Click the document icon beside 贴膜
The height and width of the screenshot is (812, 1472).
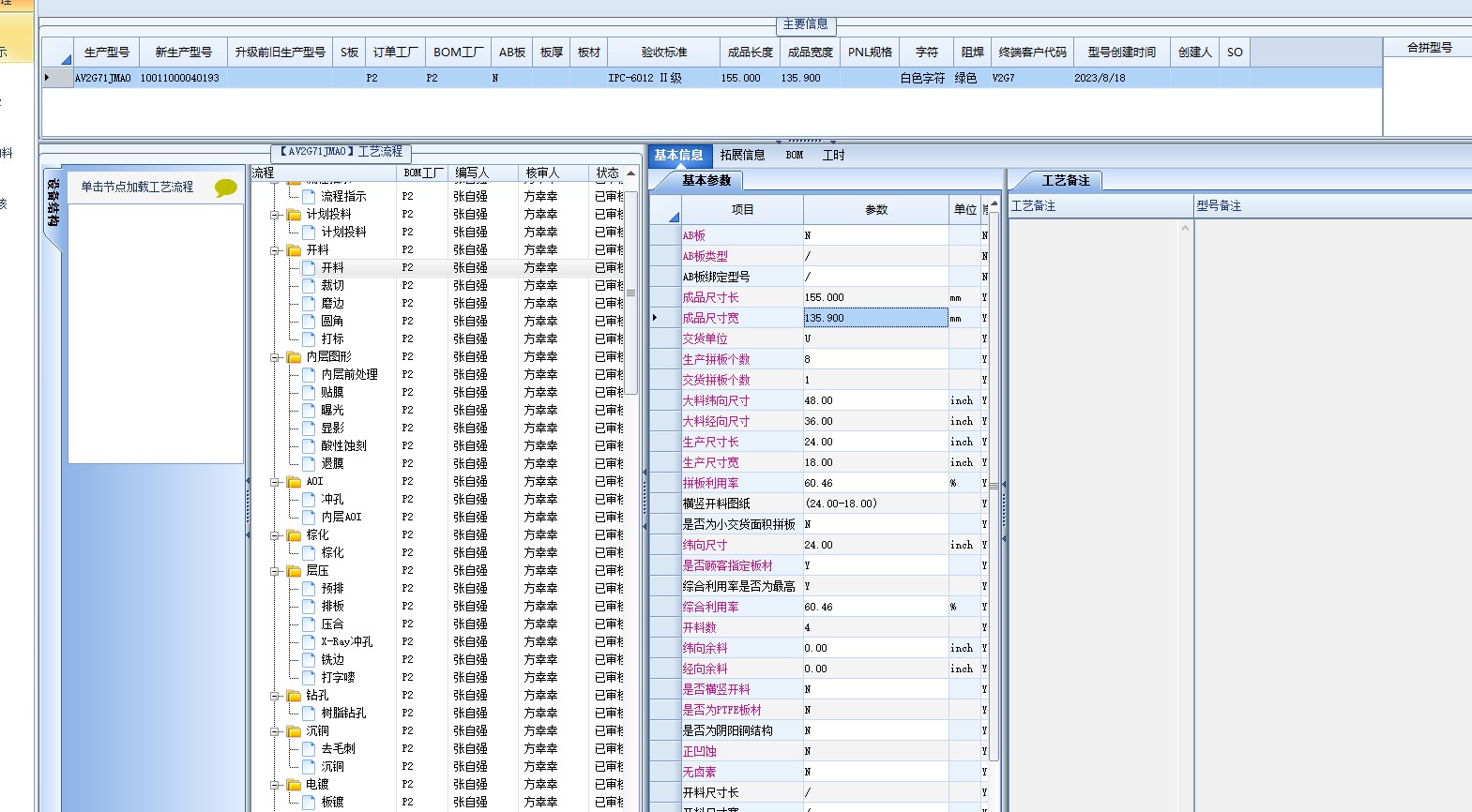pos(309,392)
